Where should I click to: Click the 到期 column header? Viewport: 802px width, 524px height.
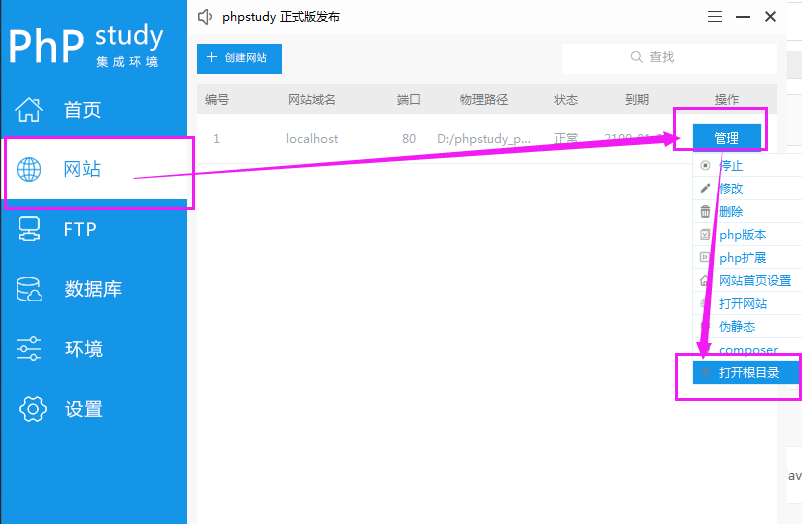637,99
